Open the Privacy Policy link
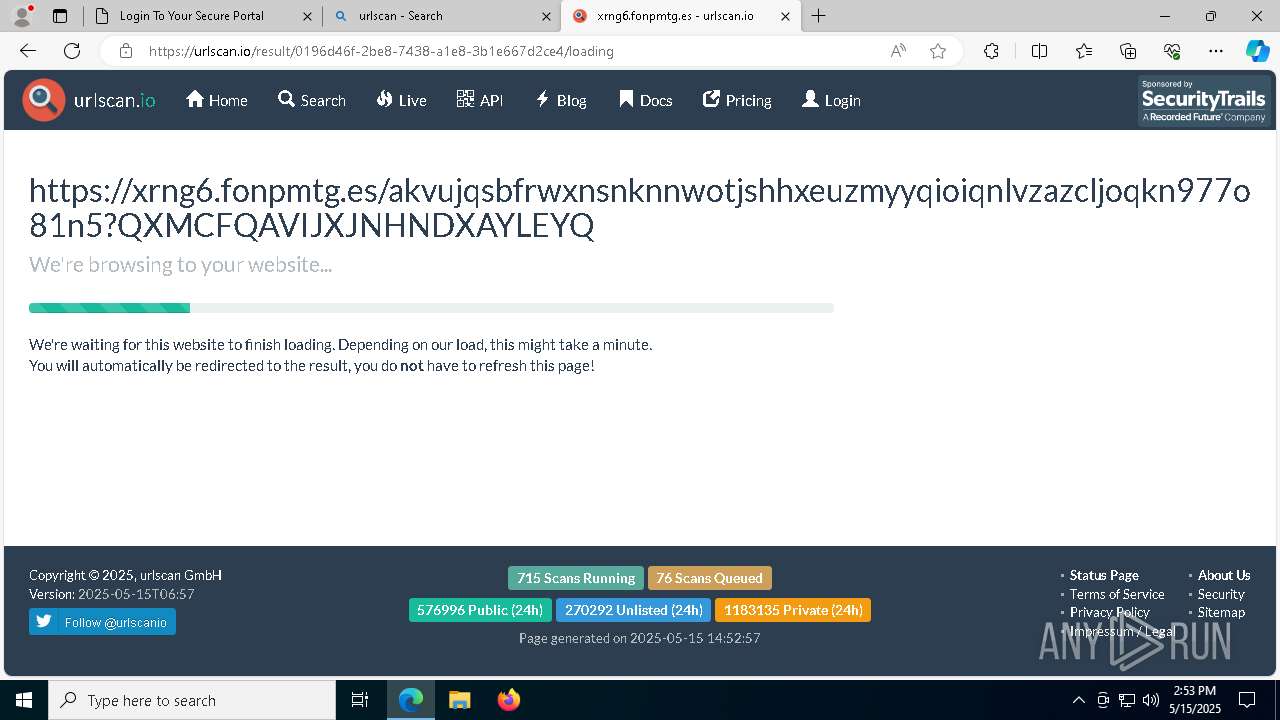The height and width of the screenshot is (720, 1280). (x=1110, y=612)
